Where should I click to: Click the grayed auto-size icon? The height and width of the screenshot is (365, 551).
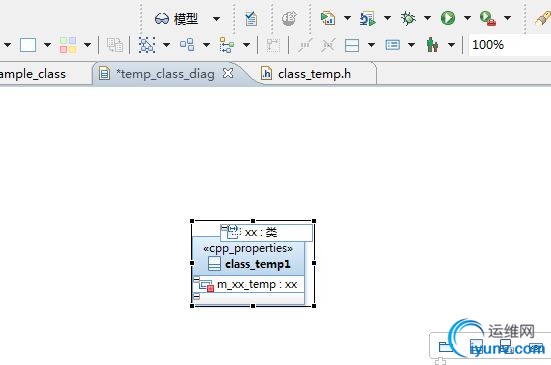pos(273,45)
